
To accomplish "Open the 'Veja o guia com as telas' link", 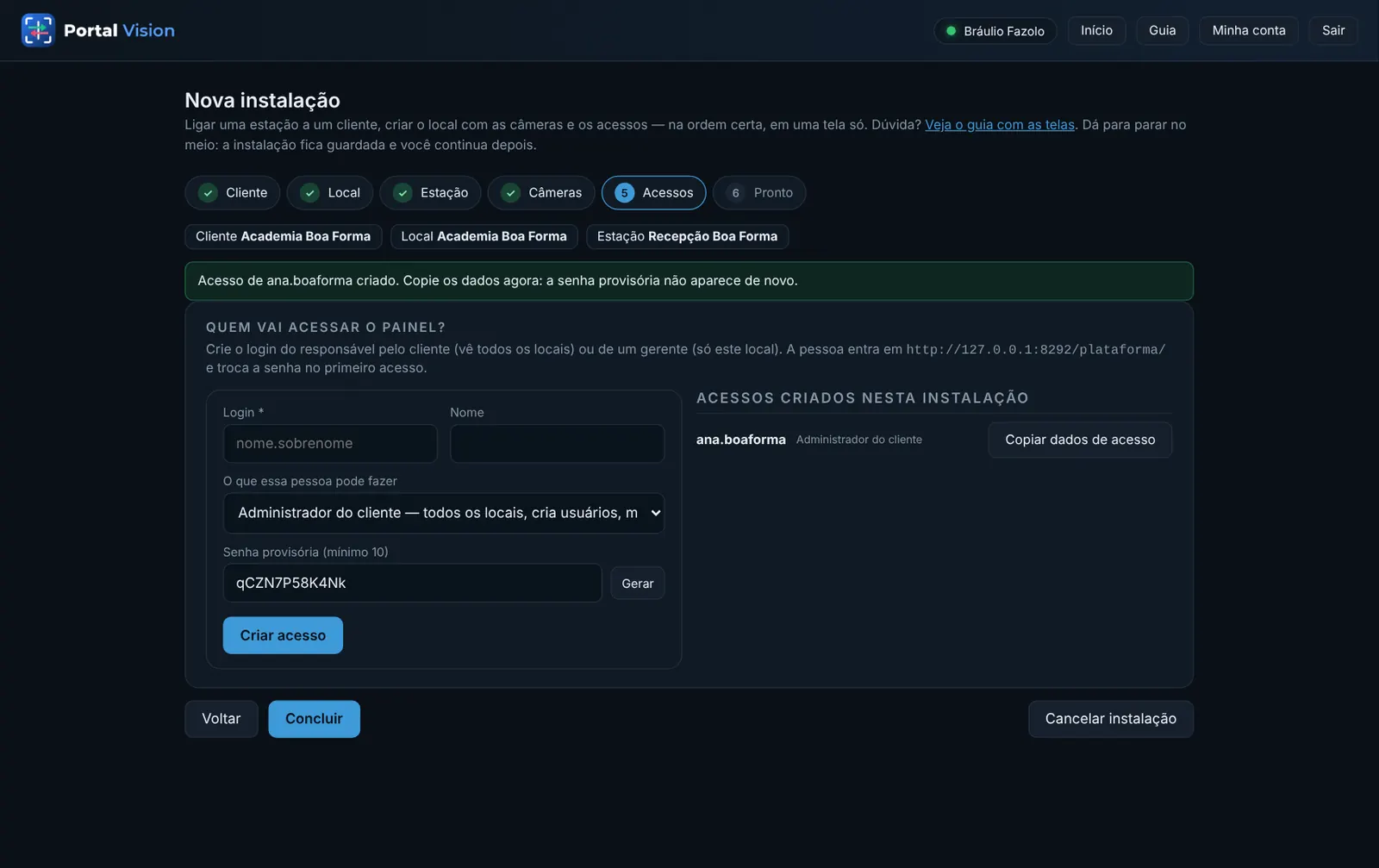I will tap(1000, 125).
